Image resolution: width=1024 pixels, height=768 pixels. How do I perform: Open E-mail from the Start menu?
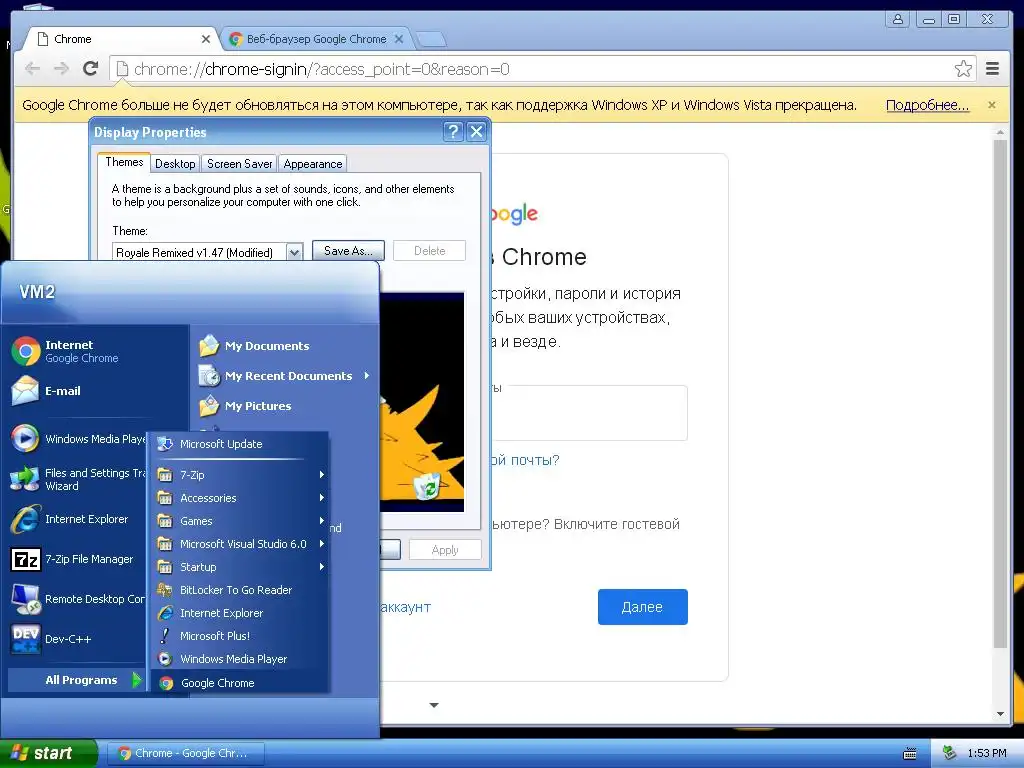46,391
